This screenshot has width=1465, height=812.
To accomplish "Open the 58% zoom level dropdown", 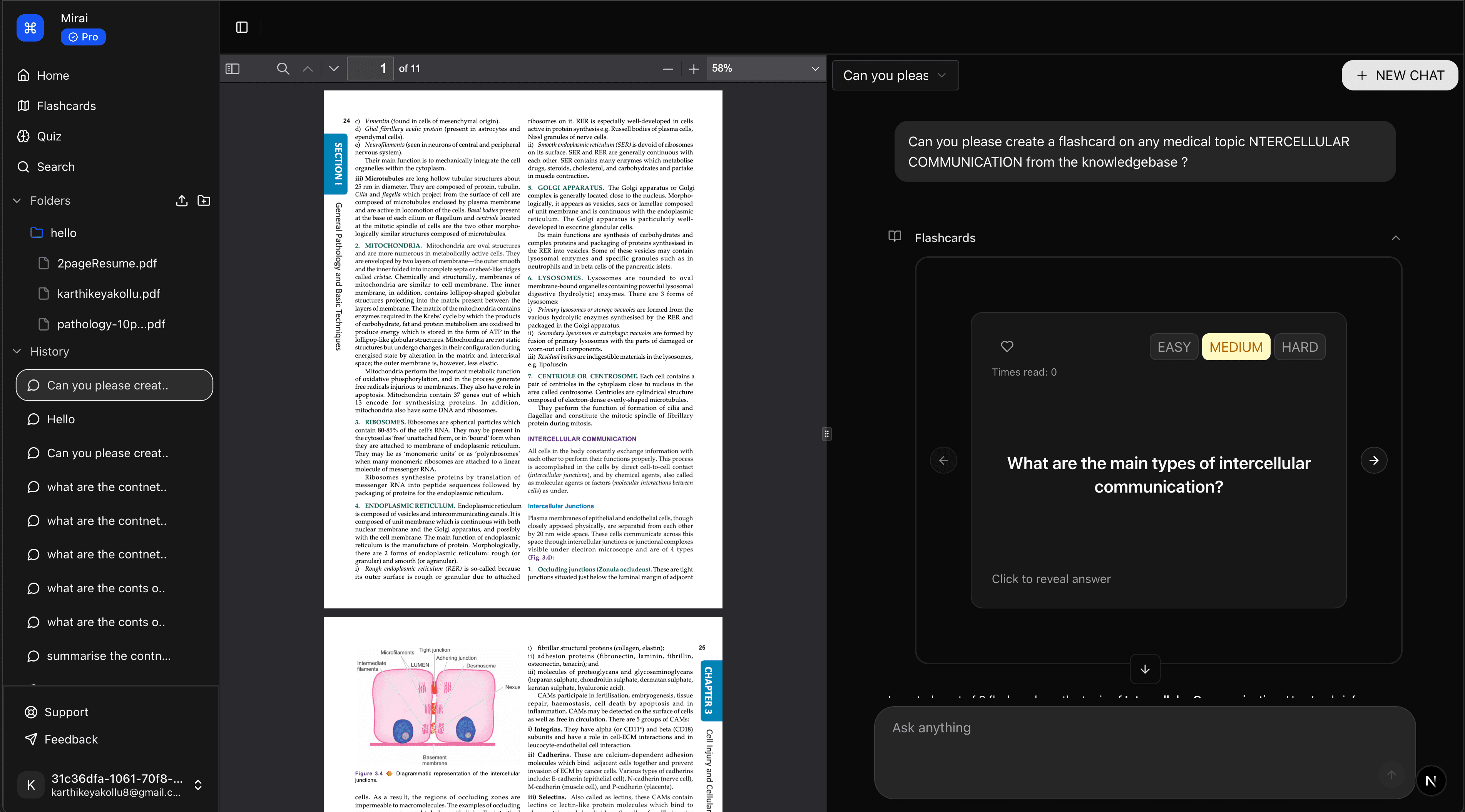I will [x=765, y=69].
